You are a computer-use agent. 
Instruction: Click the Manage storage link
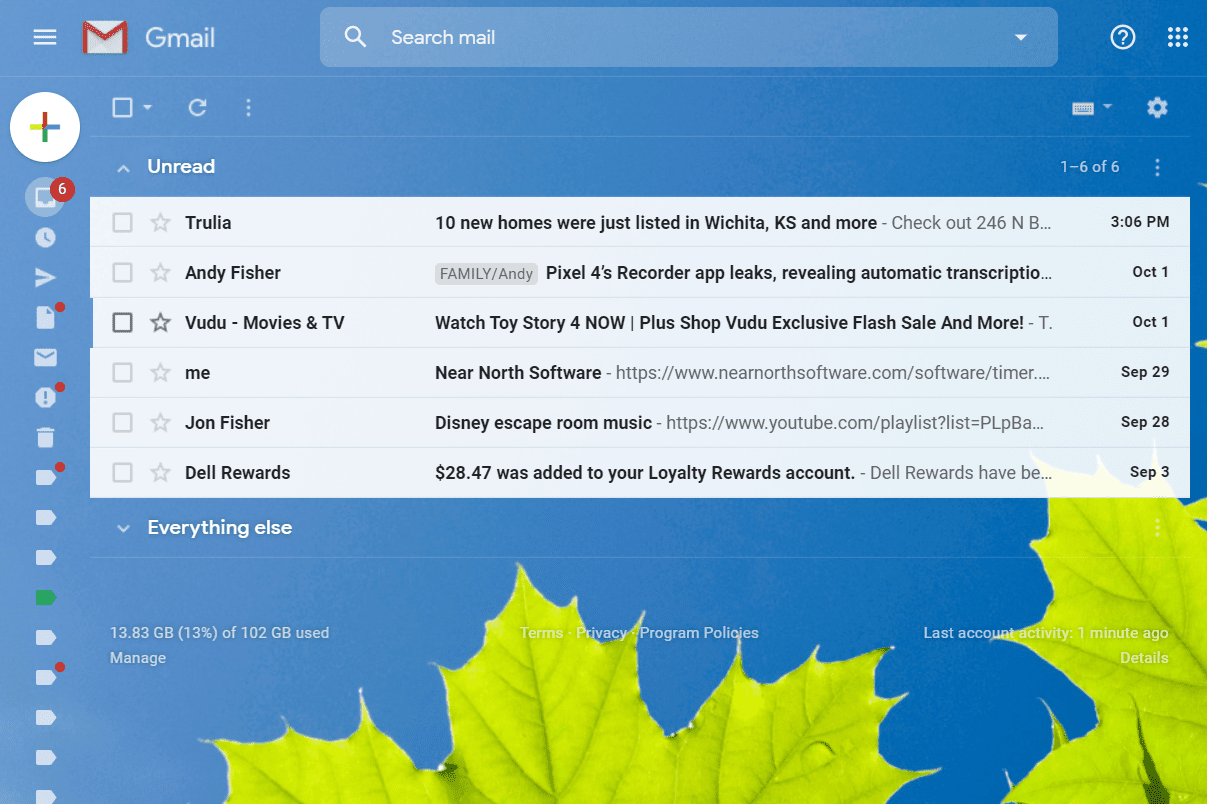point(138,658)
